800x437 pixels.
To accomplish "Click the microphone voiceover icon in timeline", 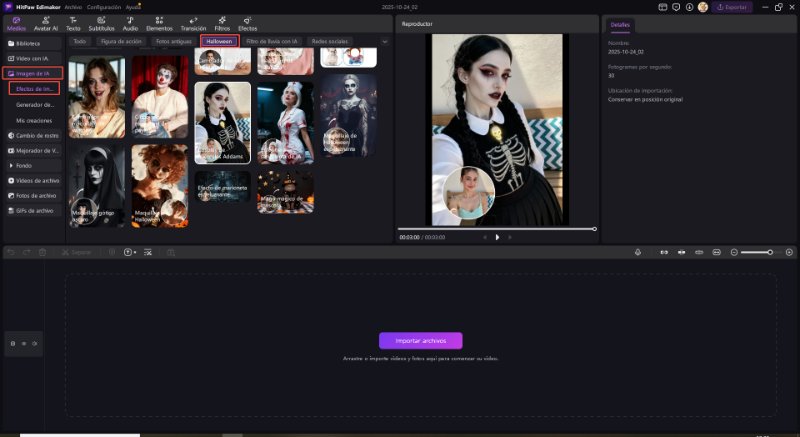I will (638, 252).
